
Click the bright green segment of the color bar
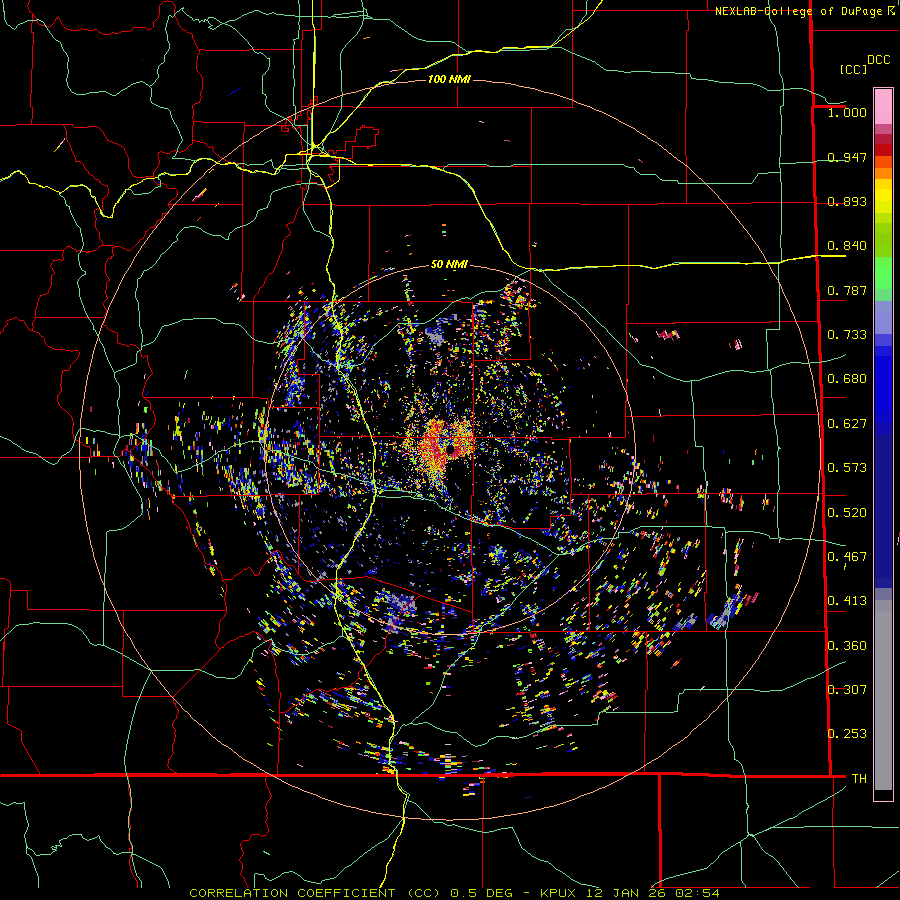point(883,273)
